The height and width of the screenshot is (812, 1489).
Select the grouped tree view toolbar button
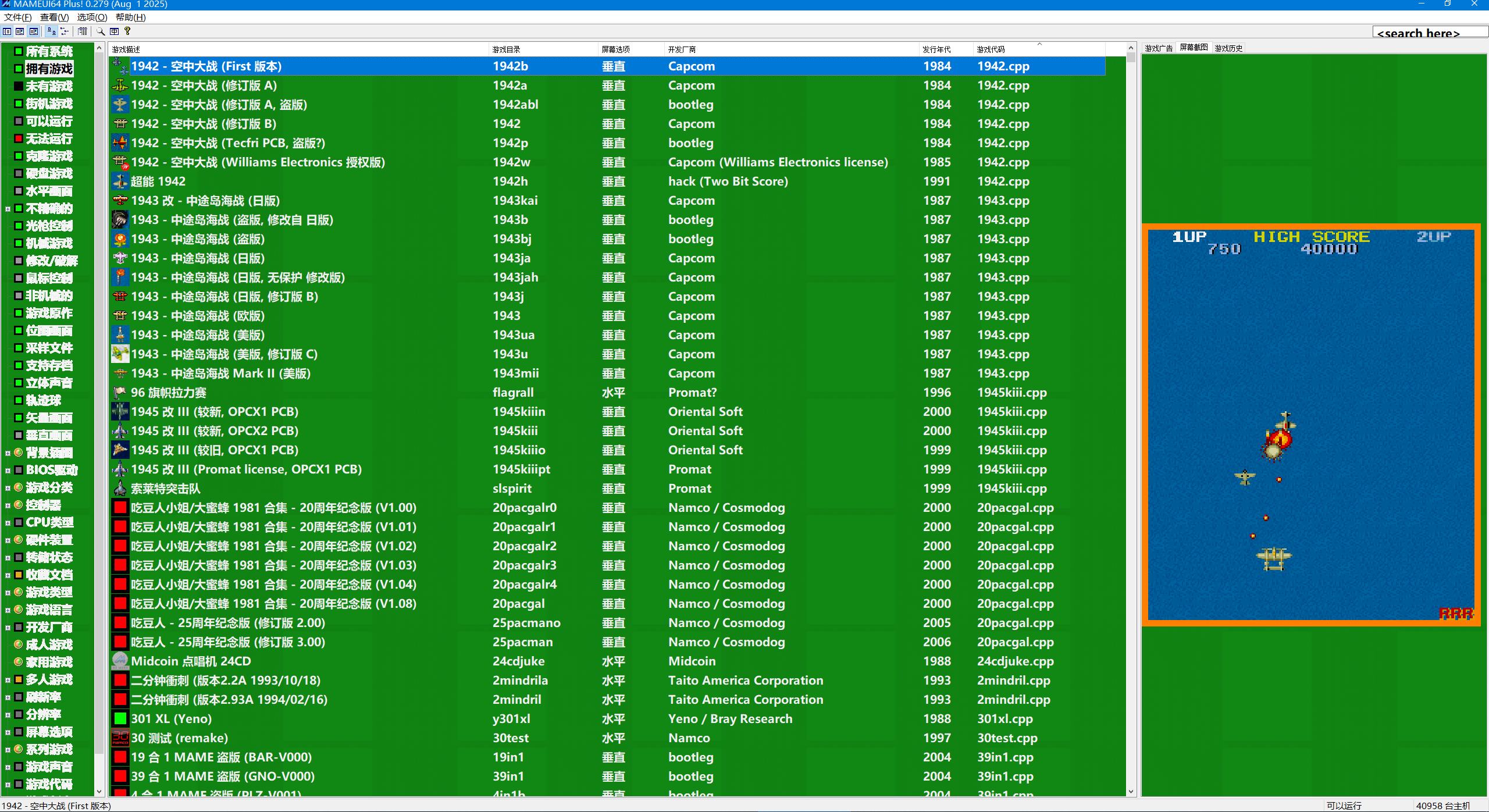click(x=65, y=31)
